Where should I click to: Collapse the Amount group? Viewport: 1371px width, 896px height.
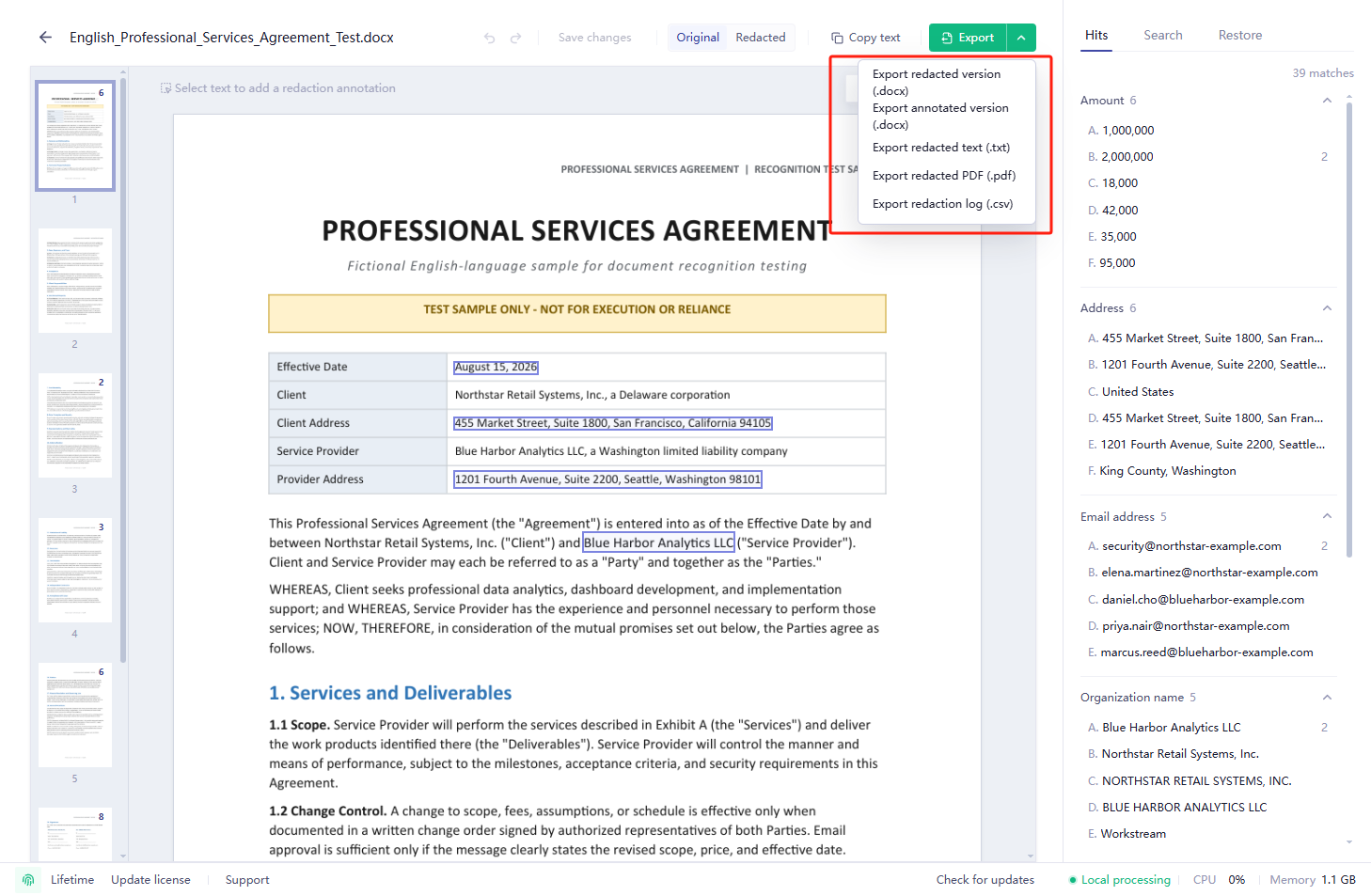[x=1327, y=101]
